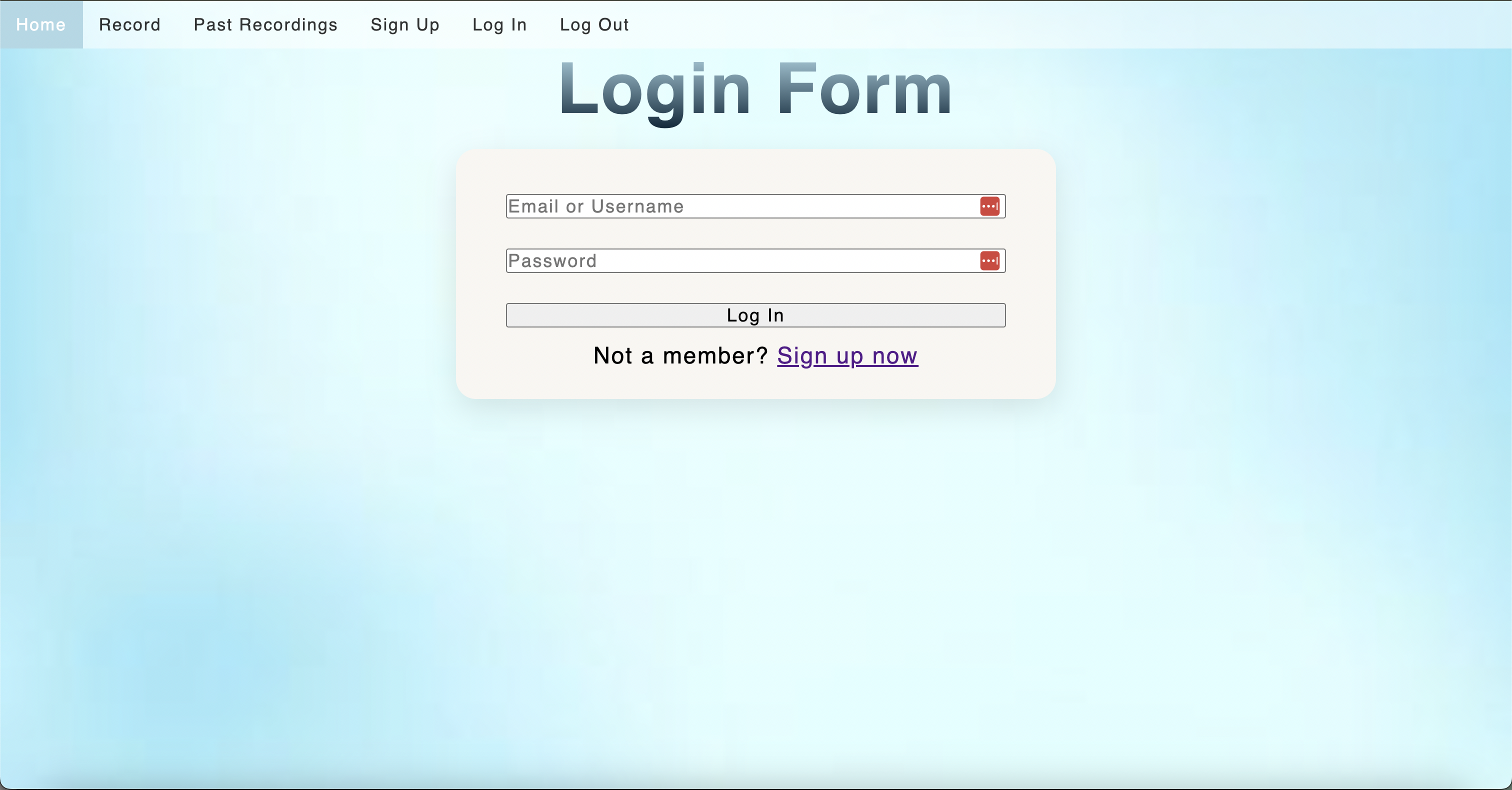Choose Log In in the top navigation
Viewport: 1512px width, 790px height.
click(x=499, y=24)
